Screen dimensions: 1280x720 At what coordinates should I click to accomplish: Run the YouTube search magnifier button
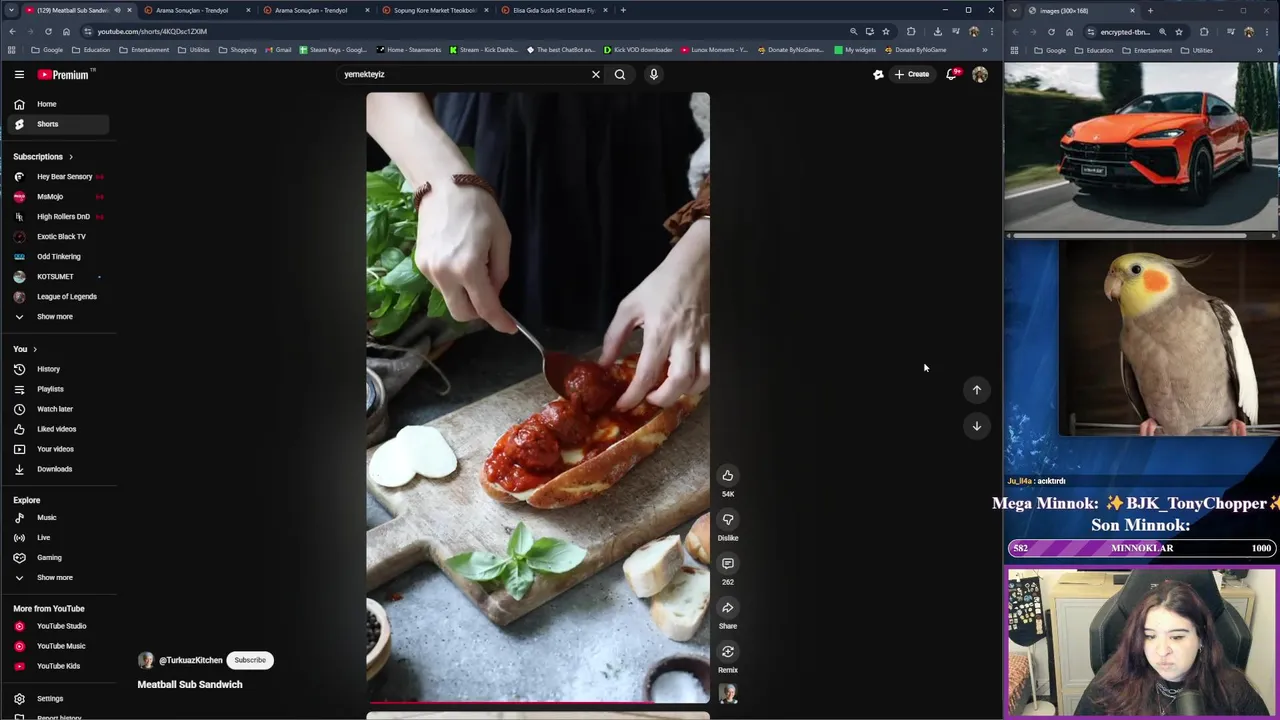click(620, 74)
